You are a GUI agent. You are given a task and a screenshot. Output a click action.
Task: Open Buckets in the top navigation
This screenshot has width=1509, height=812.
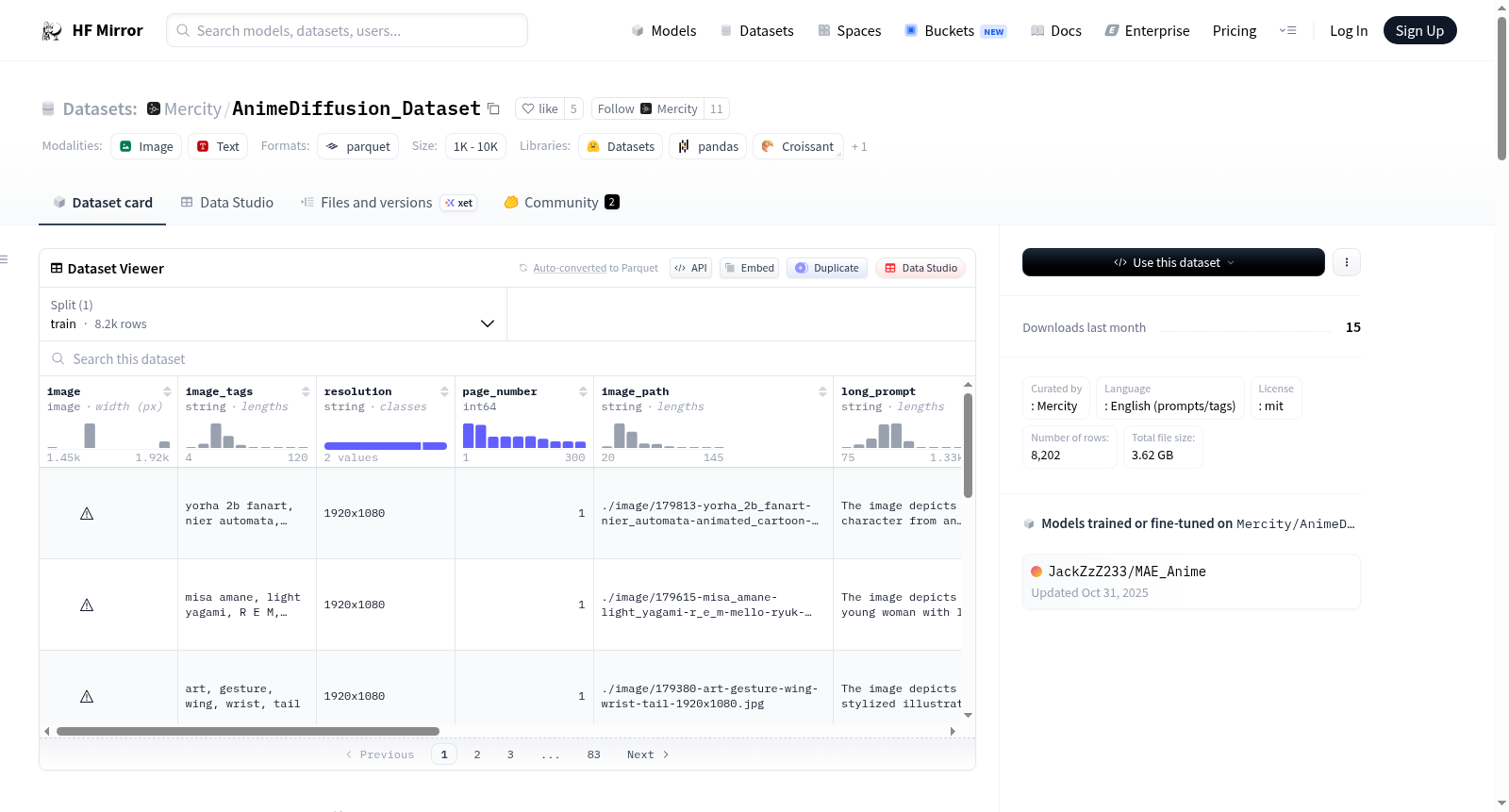coord(955,31)
